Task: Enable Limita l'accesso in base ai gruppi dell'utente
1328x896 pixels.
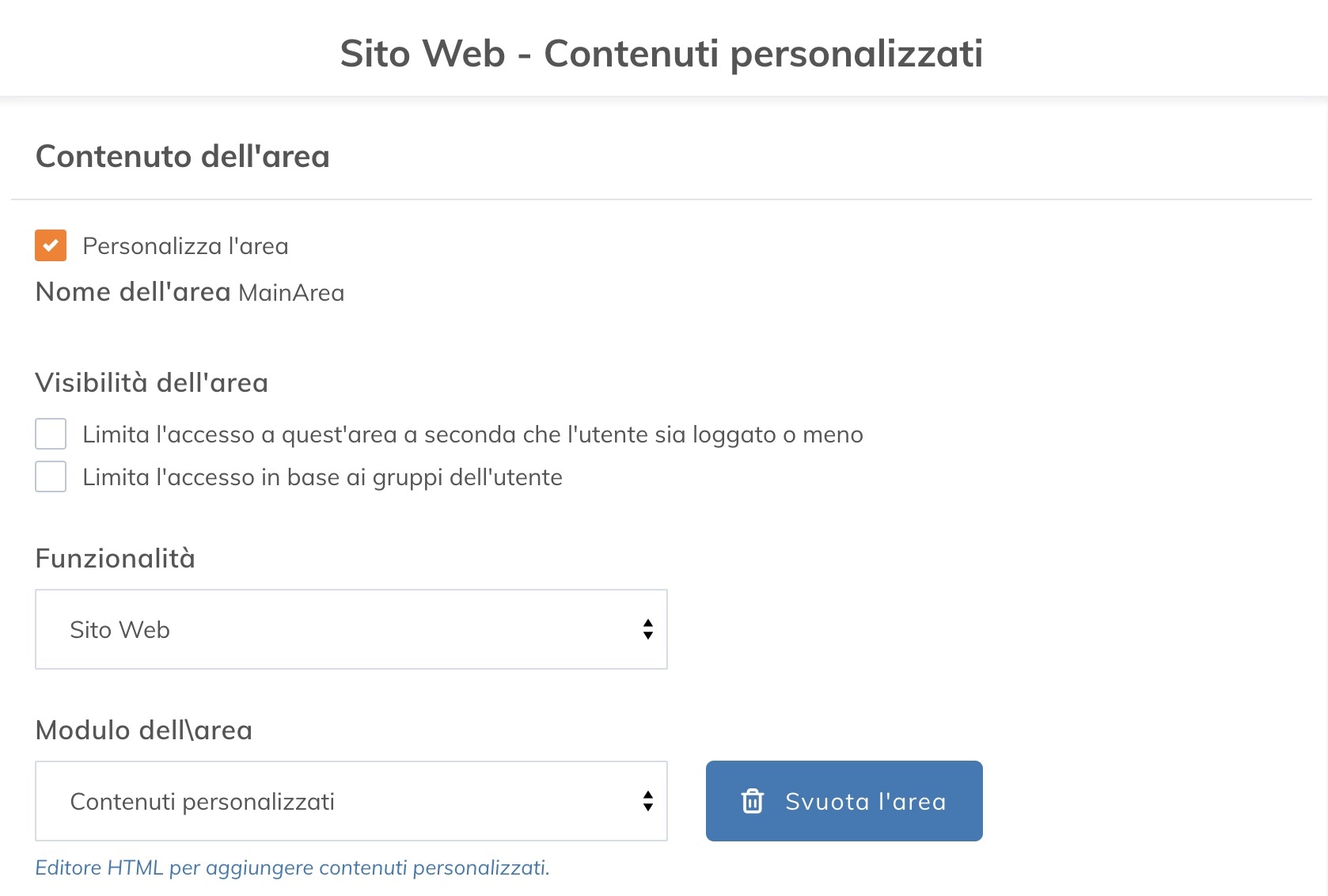Action: 50,476
